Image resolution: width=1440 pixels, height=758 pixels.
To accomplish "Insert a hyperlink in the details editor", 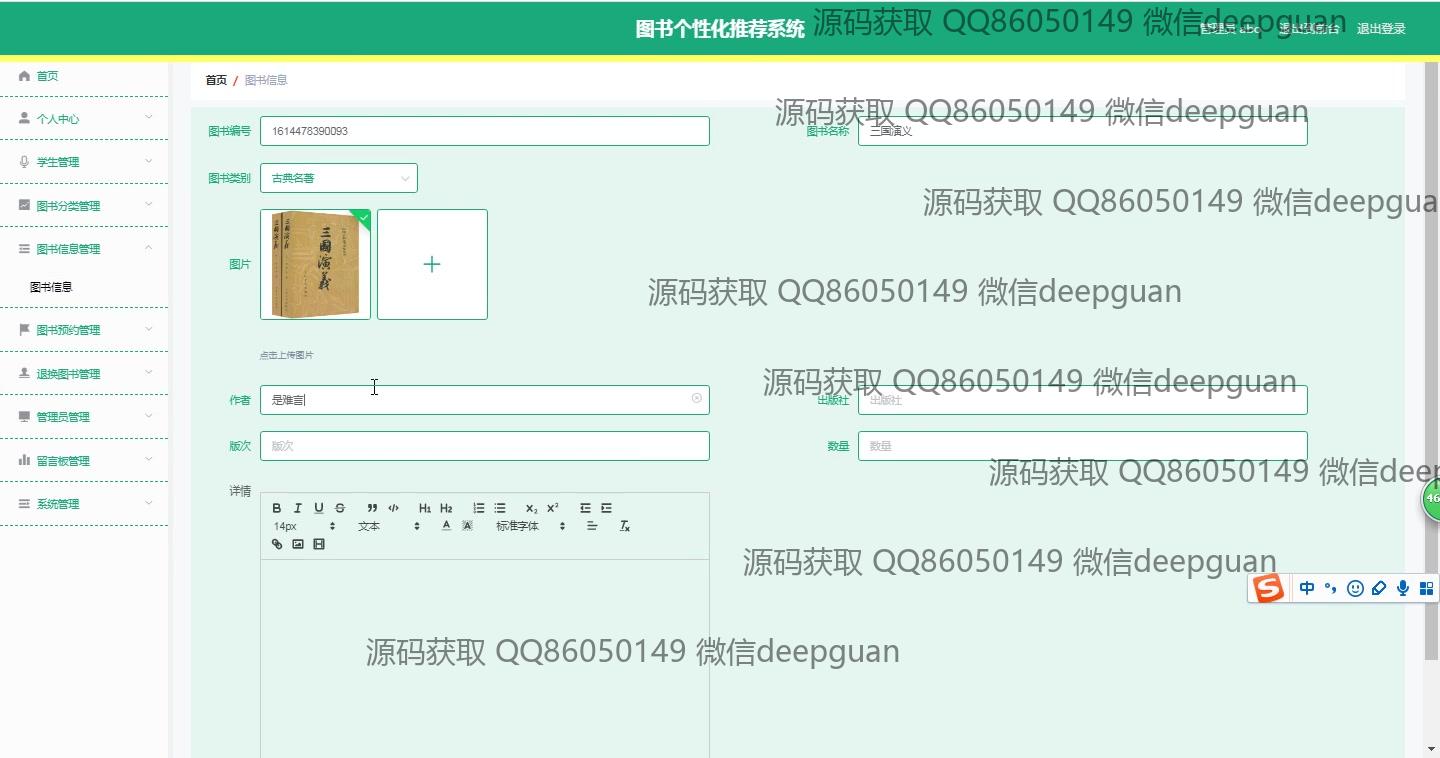I will (277, 544).
